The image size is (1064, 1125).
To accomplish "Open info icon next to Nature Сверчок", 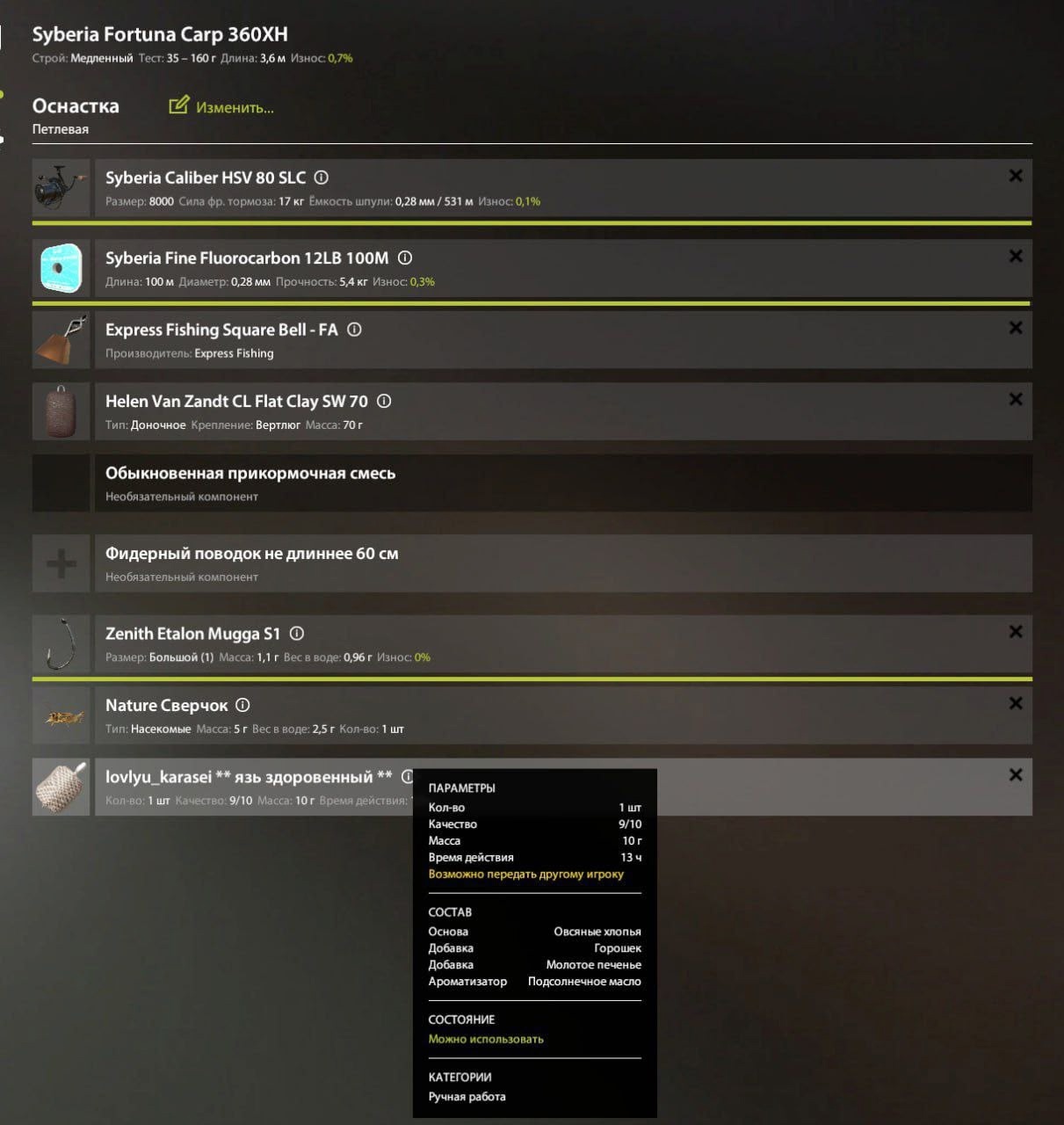I will point(243,705).
